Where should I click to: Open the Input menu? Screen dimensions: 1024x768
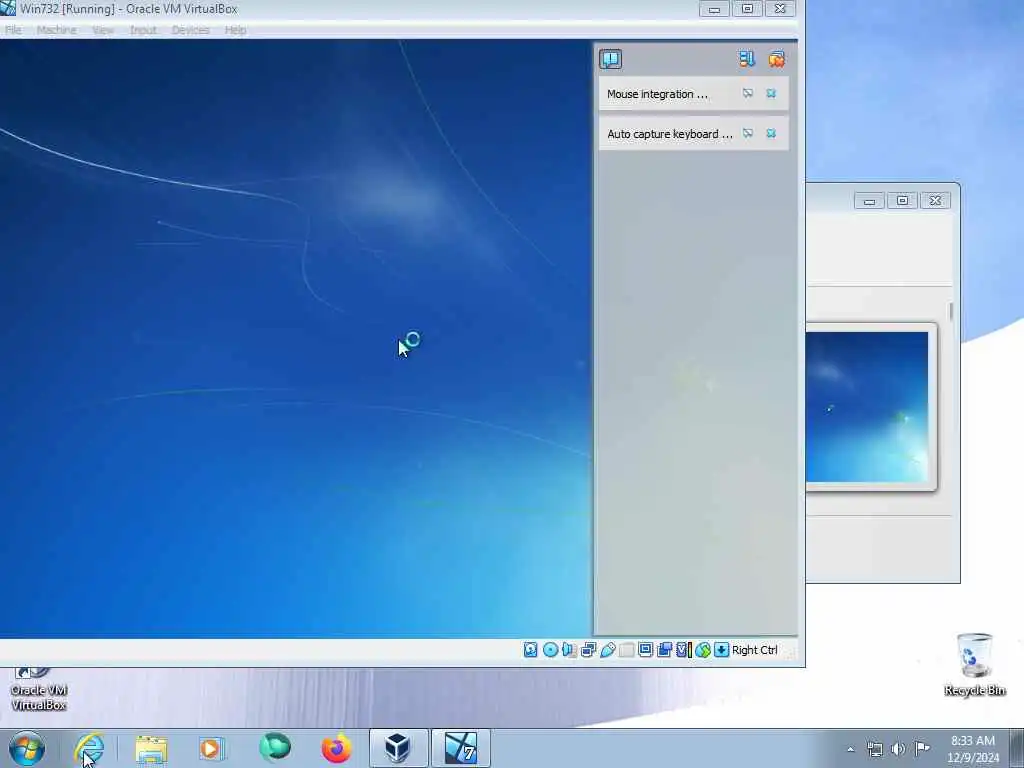pos(143,30)
